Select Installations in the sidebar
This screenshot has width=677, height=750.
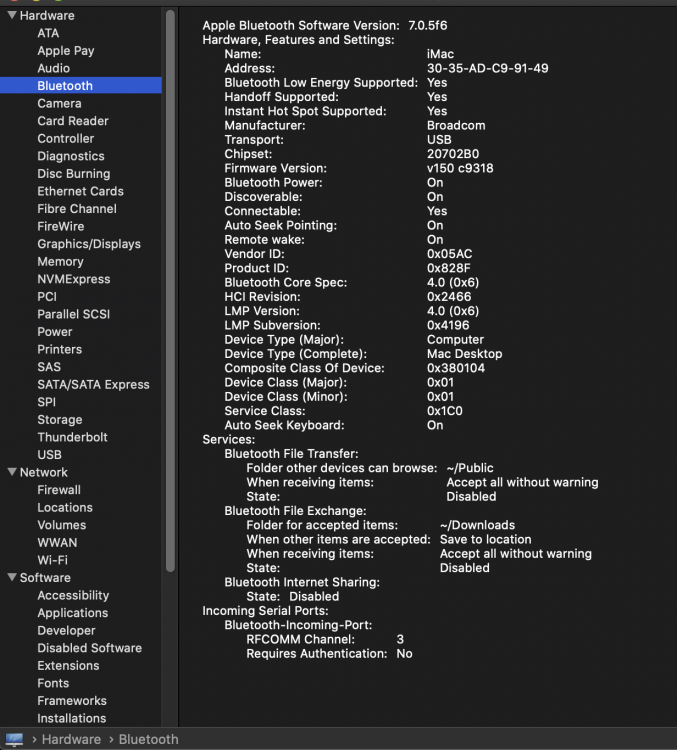pyautogui.click(x=72, y=718)
